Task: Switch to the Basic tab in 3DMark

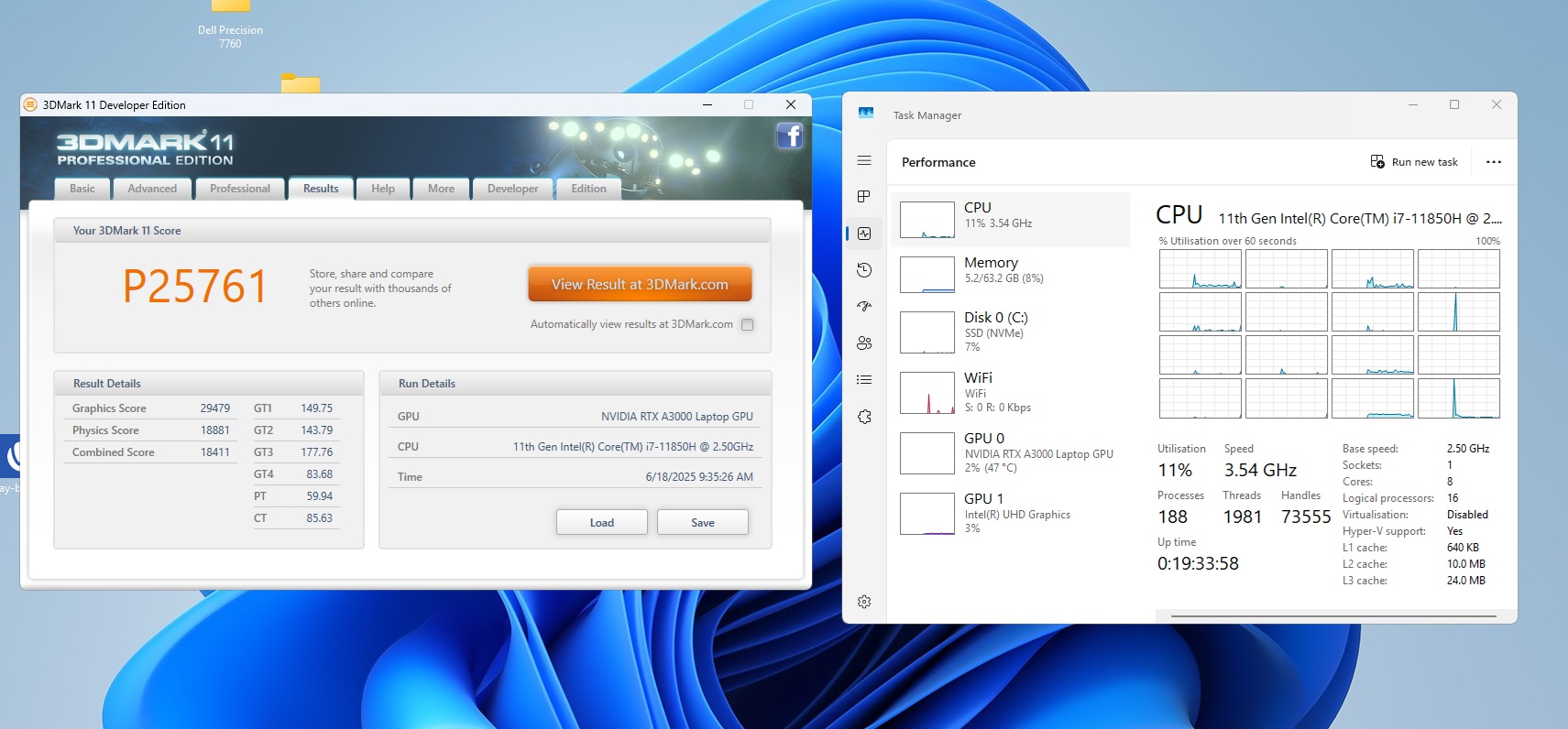Action: [82, 189]
